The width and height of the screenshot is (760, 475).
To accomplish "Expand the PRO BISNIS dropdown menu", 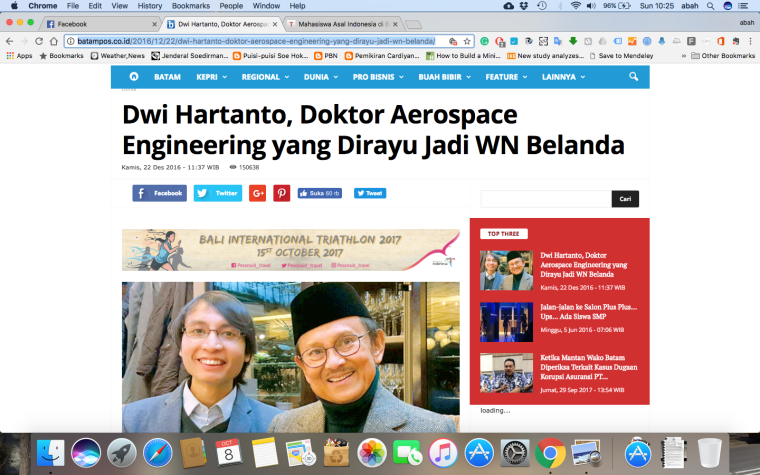I will click(x=378, y=77).
